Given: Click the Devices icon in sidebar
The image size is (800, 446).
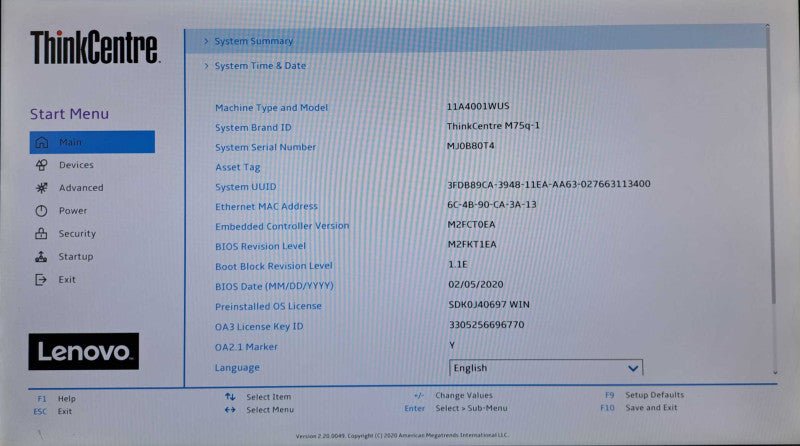Looking at the screenshot, I should (41, 165).
